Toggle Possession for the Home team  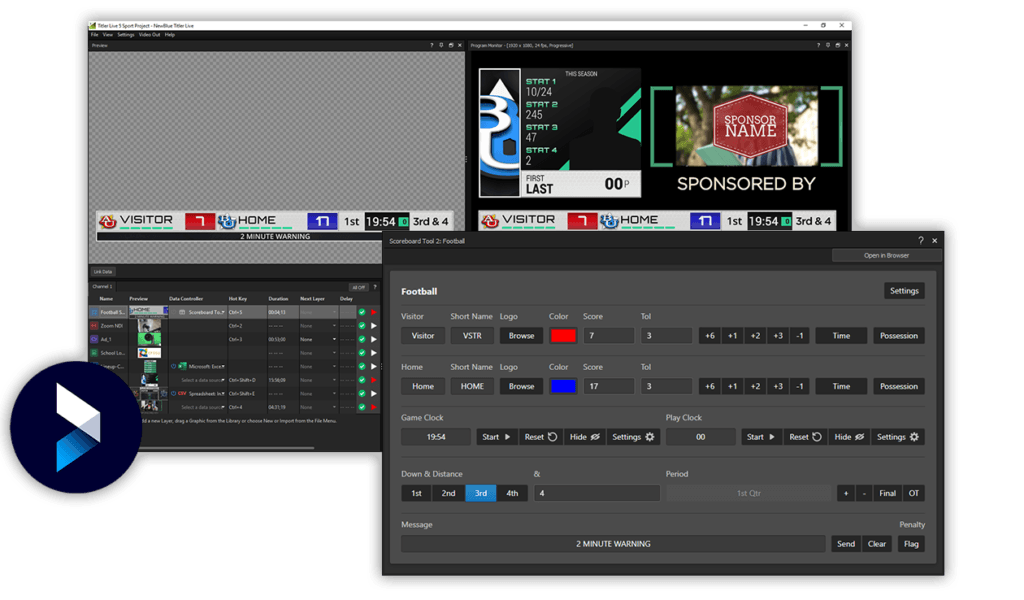click(897, 385)
